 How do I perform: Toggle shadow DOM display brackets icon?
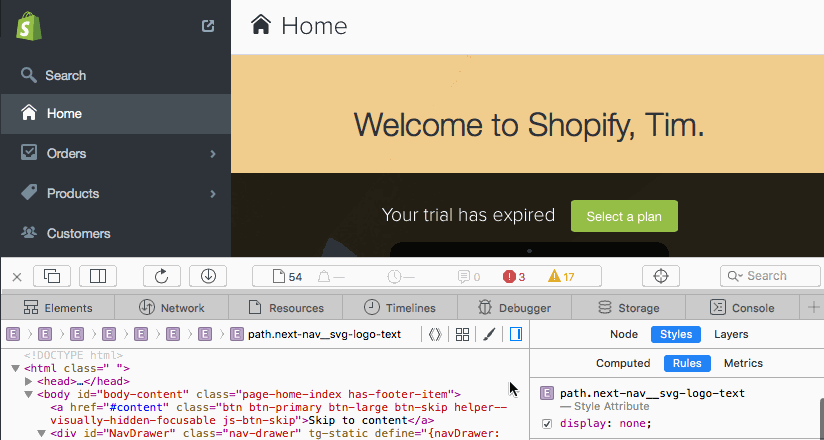(435, 334)
